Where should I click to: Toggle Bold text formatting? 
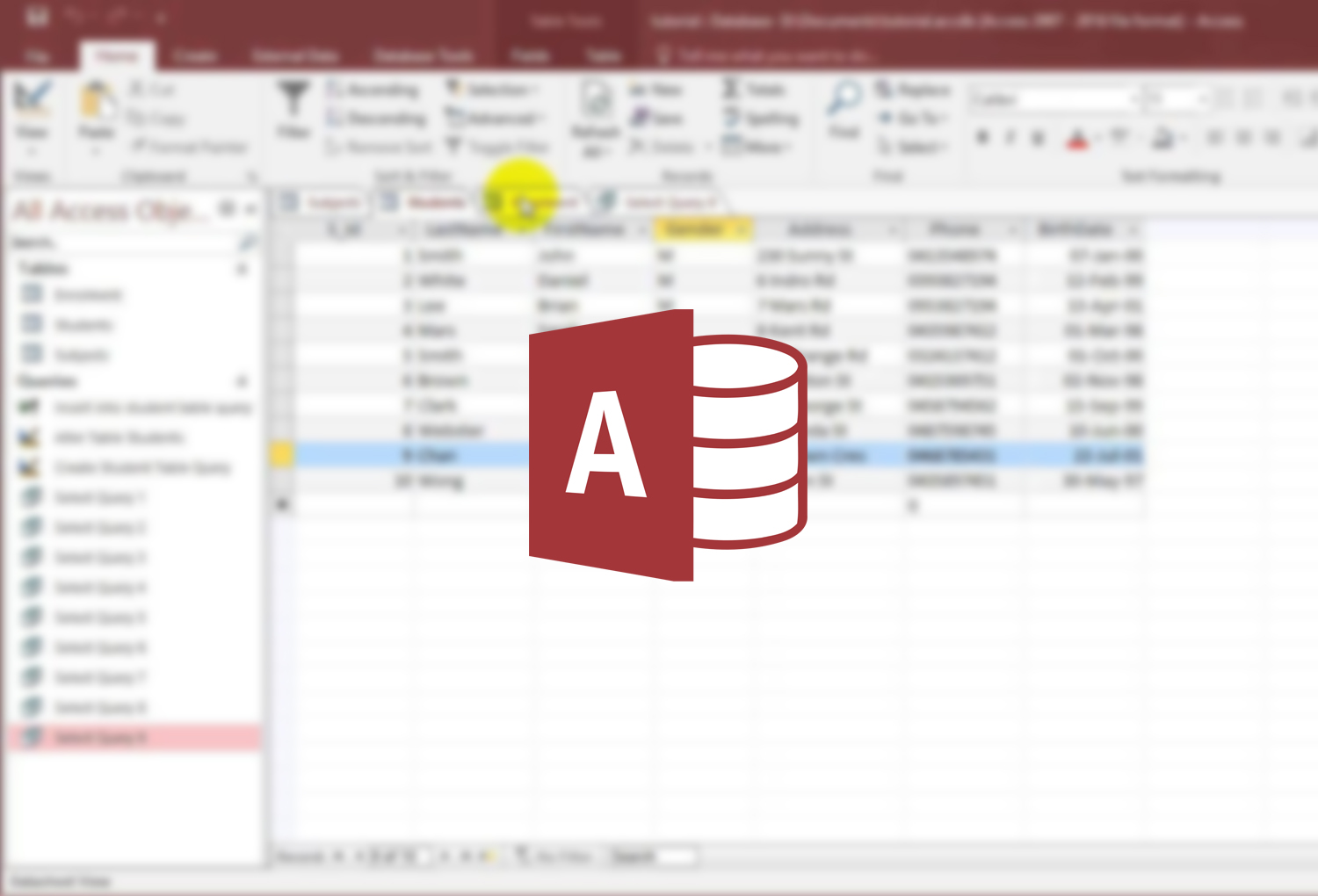982,138
